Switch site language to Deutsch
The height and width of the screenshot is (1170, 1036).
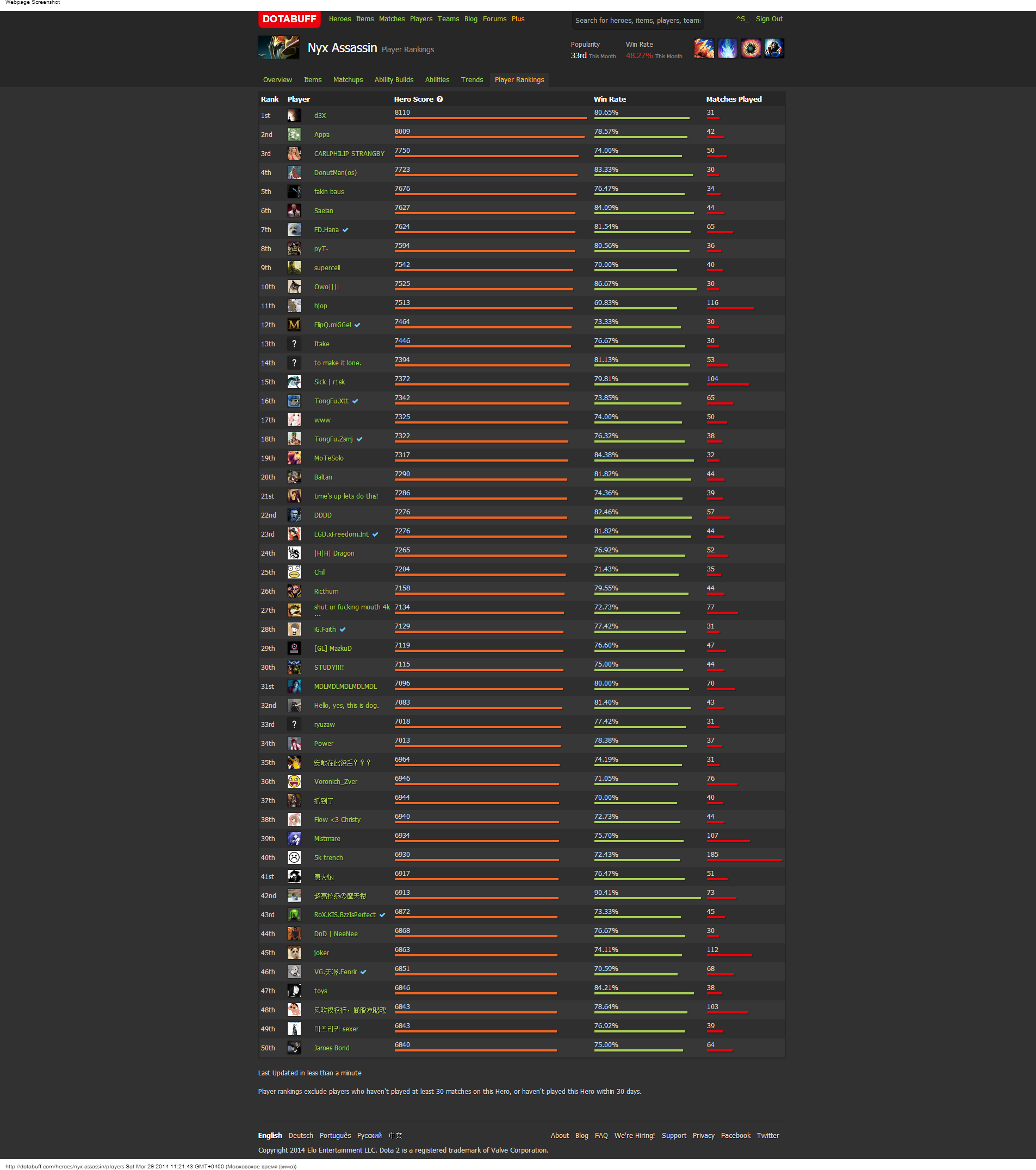click(x=301, y=1136)
